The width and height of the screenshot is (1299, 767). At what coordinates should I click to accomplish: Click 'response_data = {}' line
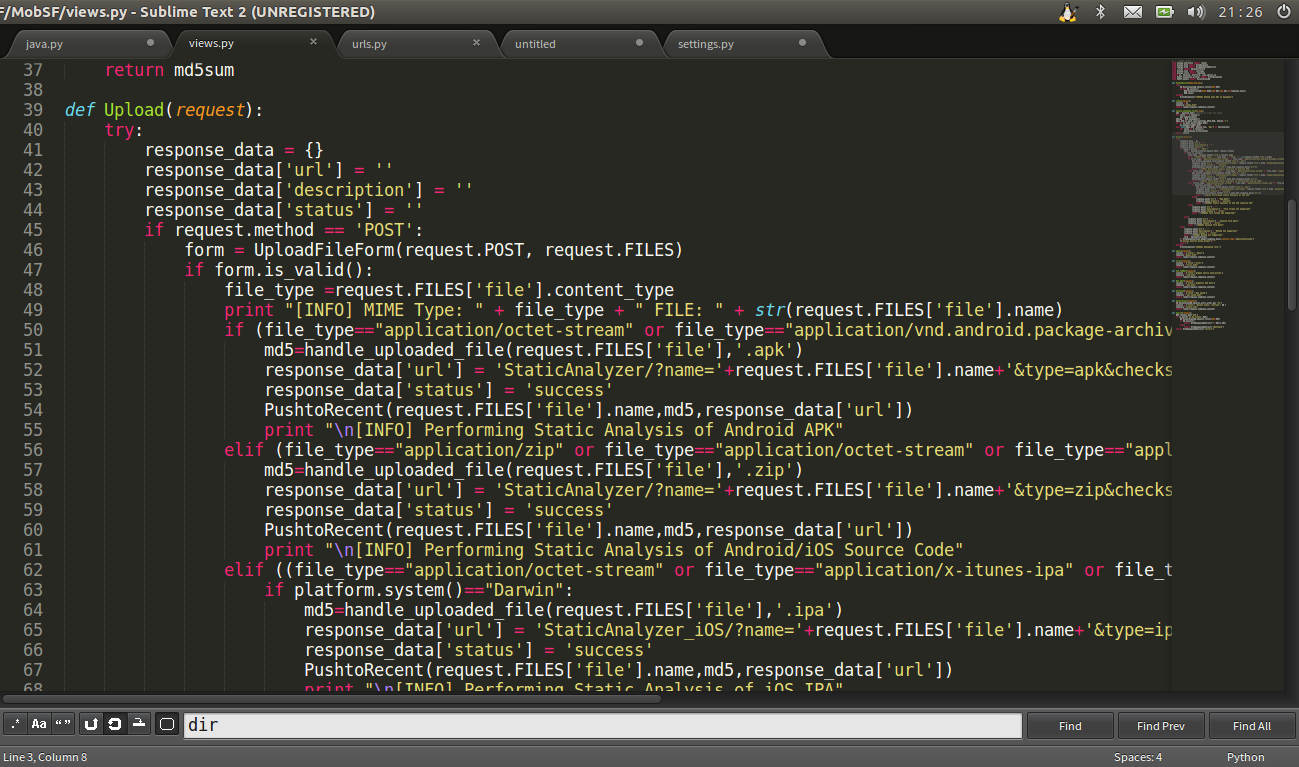(234, 150)
